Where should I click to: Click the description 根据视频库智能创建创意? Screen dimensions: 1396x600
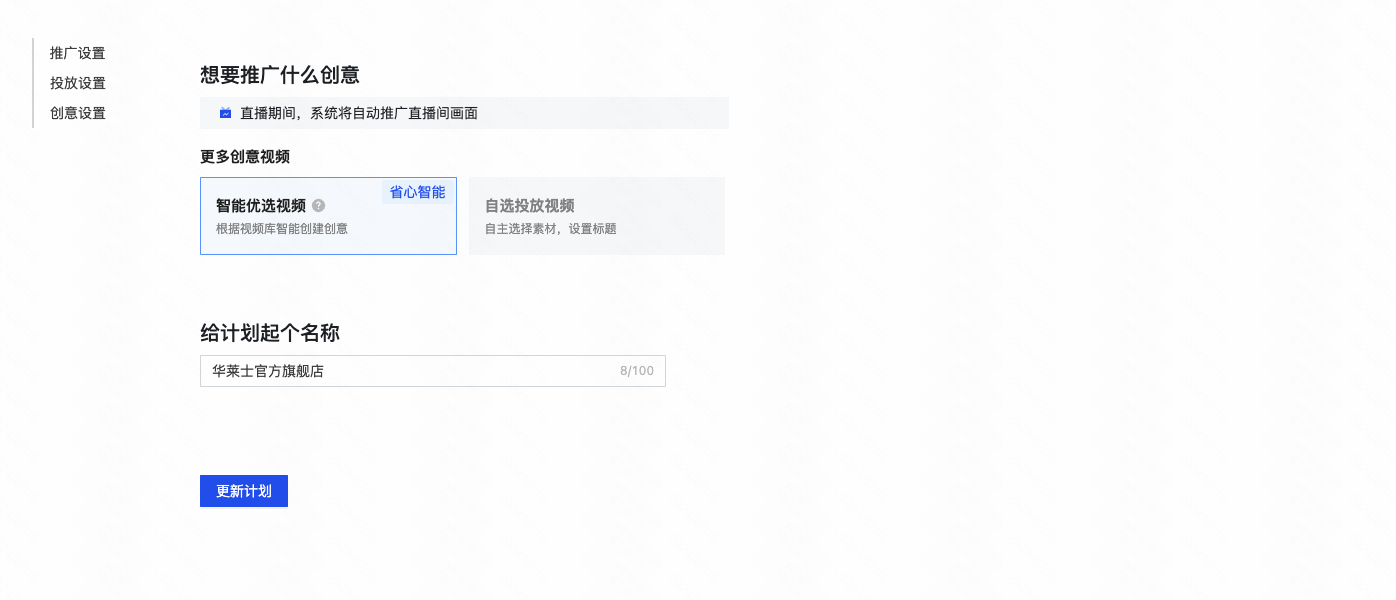click(x=281, y=228)
